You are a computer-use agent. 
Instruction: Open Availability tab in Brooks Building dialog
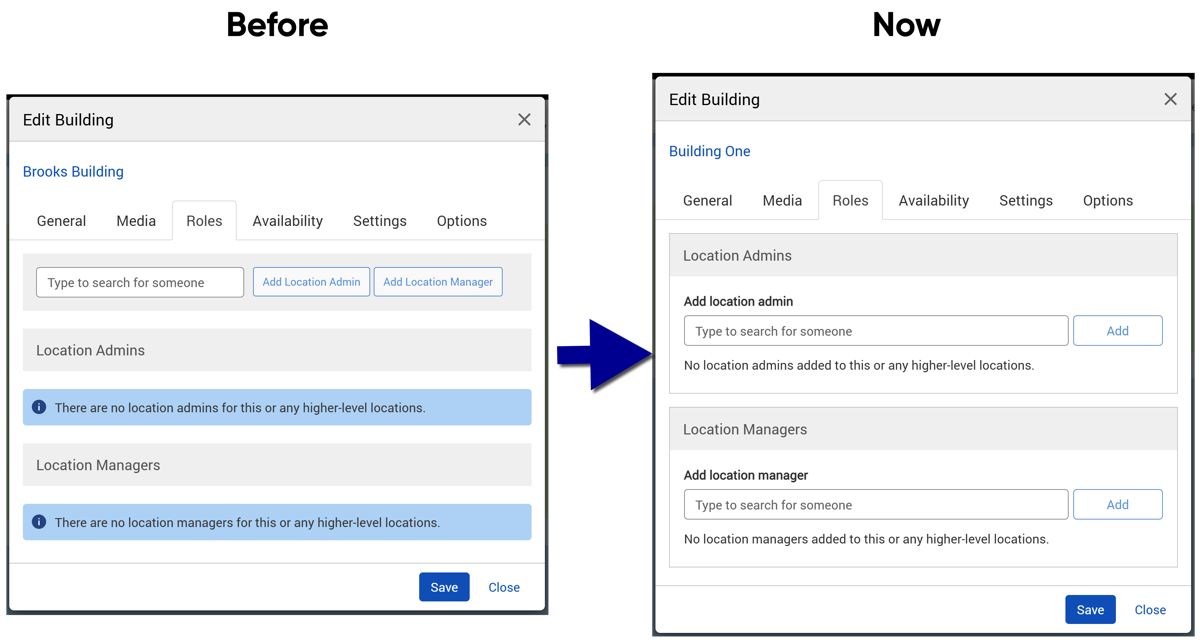pyautogui.click(x=287, y=221)
